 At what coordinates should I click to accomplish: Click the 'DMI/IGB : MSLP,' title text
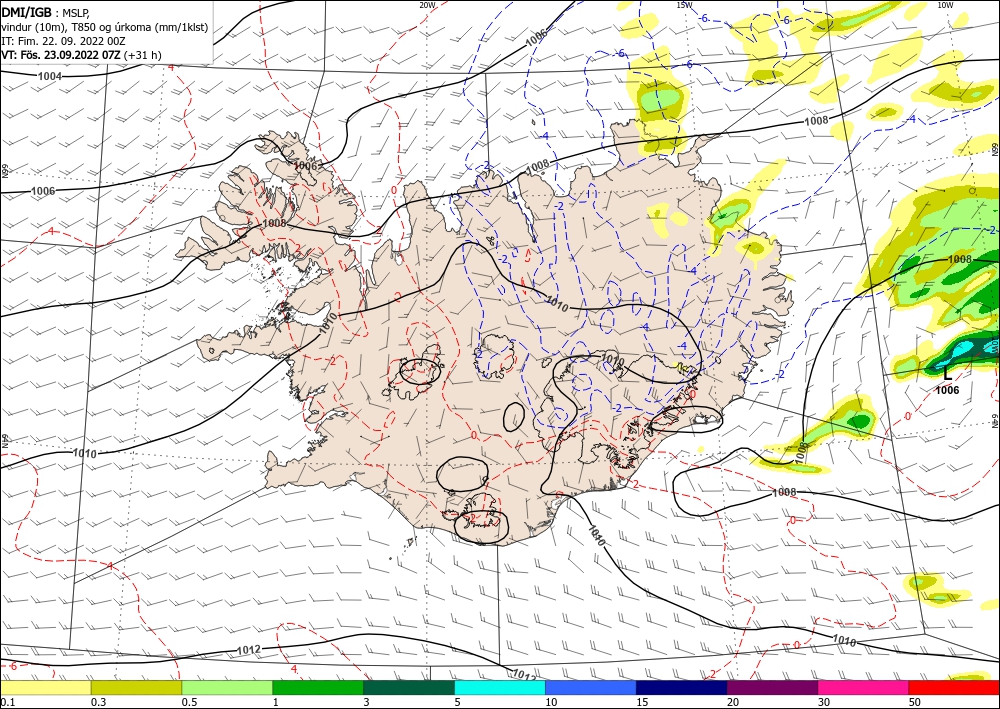coord(45,11)
